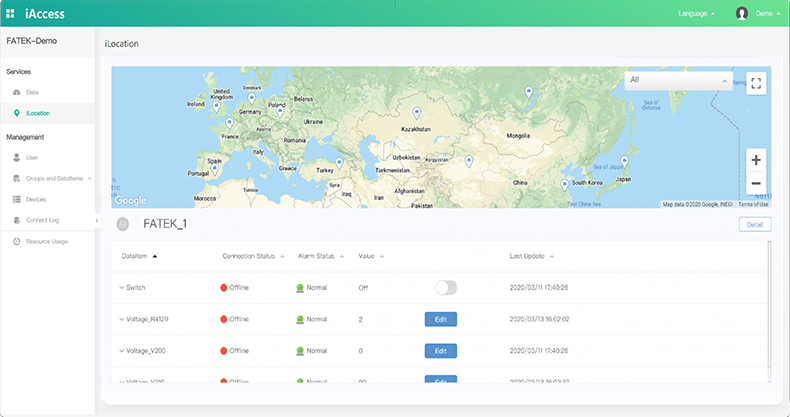The width and height of the screenshot is (790, 417).
Task: Expand the Voltage_R4129 row
Action: pos(121,319)
